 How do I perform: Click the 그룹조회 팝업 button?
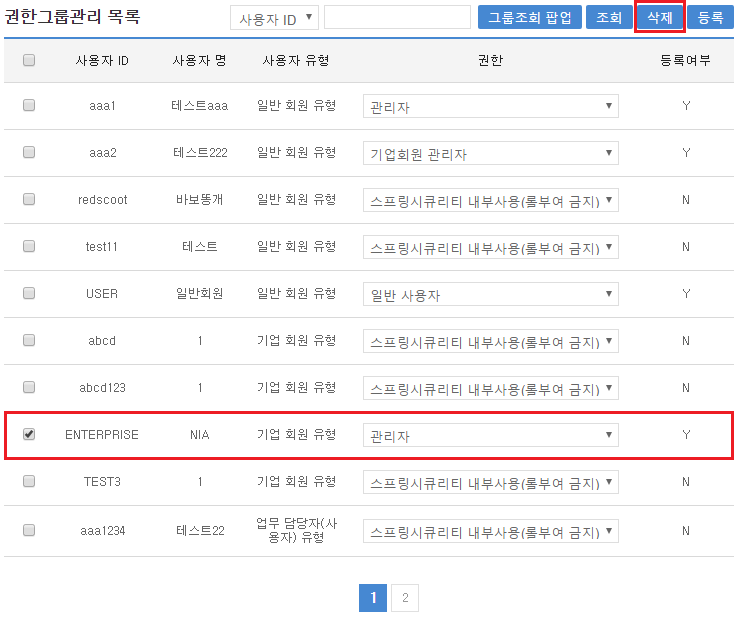[x=530, y=17]
